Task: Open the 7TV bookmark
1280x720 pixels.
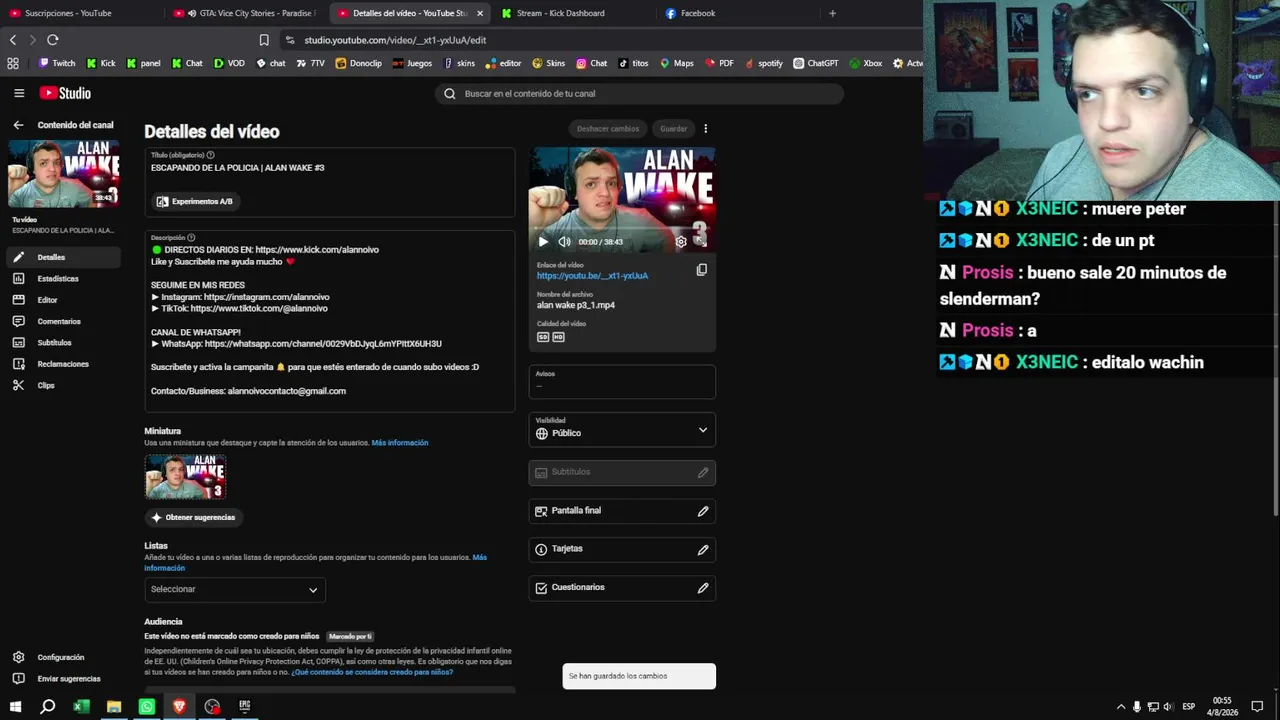Action: pyautogui.click(x=310, y=63)
